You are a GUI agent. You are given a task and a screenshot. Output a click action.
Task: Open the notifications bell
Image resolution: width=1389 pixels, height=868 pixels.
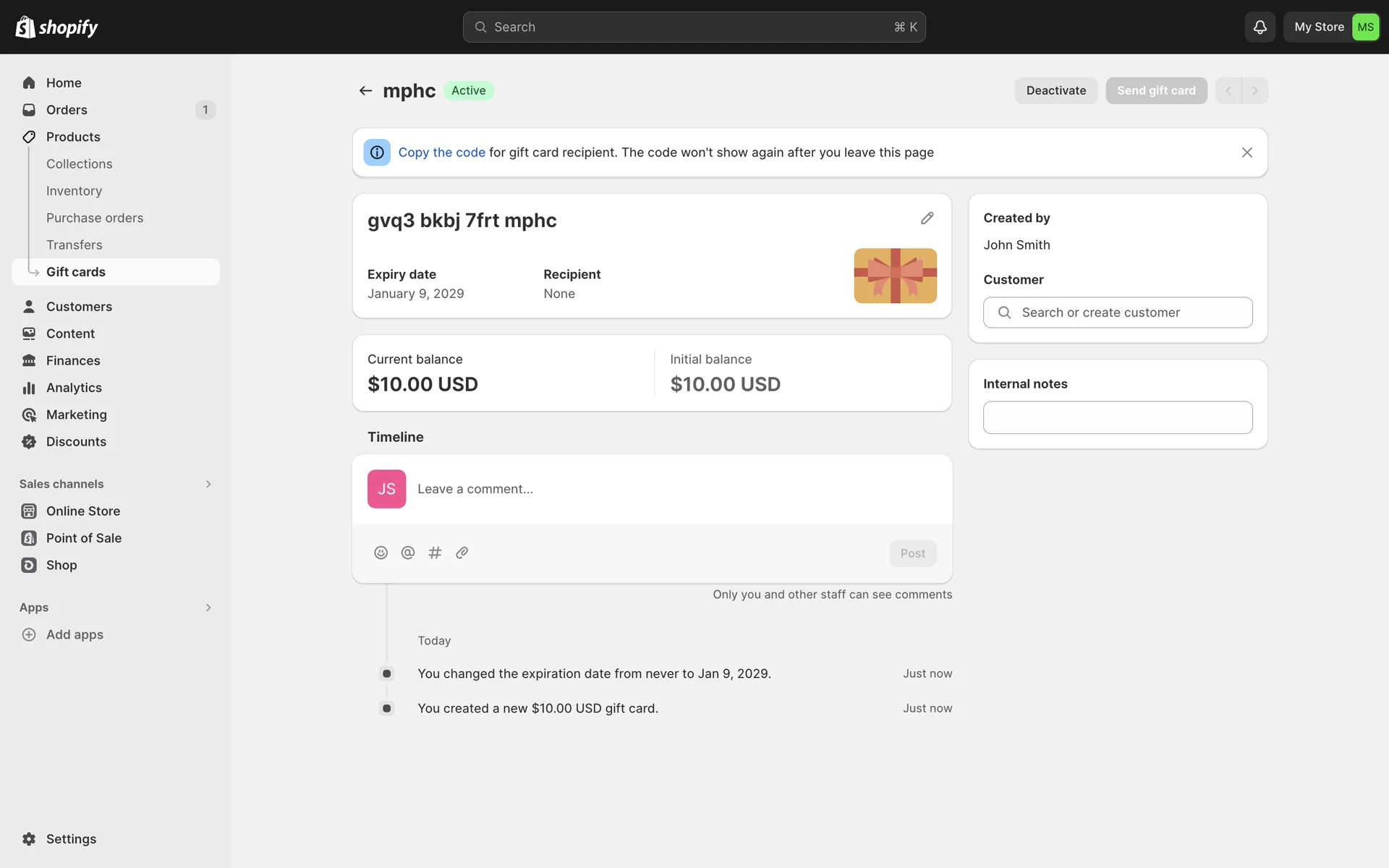click(1260, 27)
